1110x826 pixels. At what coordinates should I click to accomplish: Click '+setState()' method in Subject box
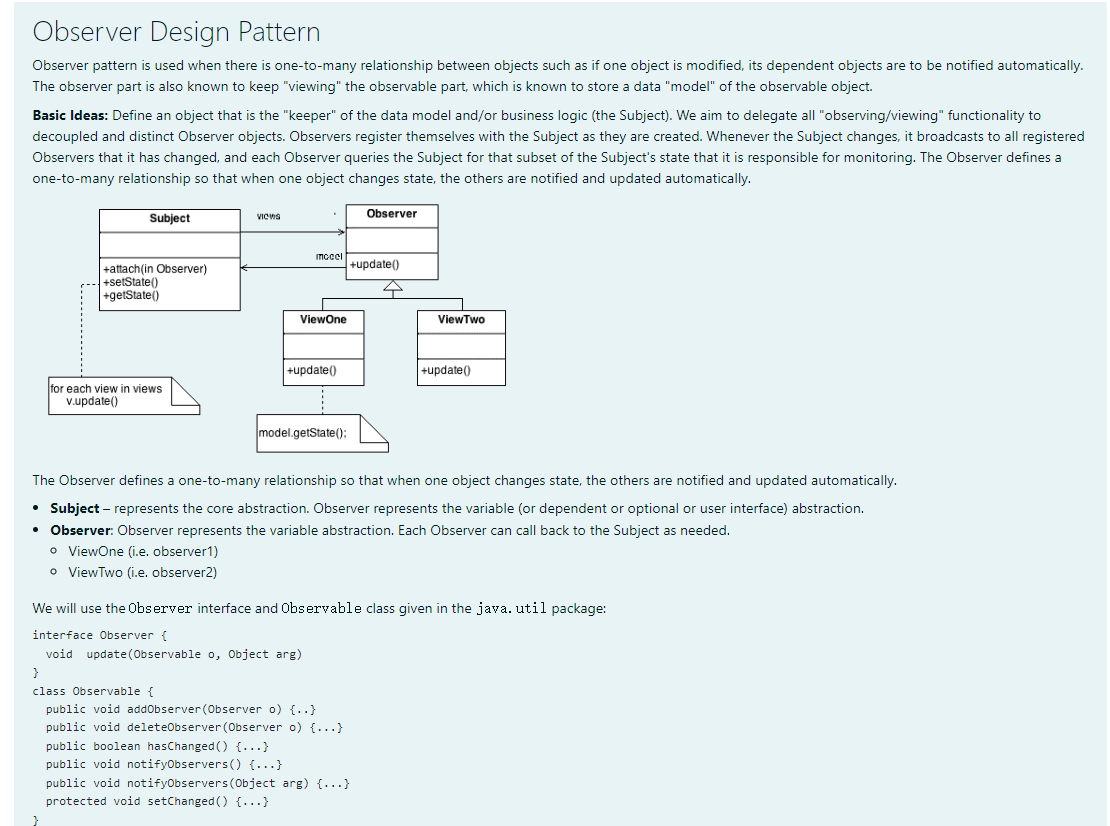pyautogui.click(x=131, y=282)
